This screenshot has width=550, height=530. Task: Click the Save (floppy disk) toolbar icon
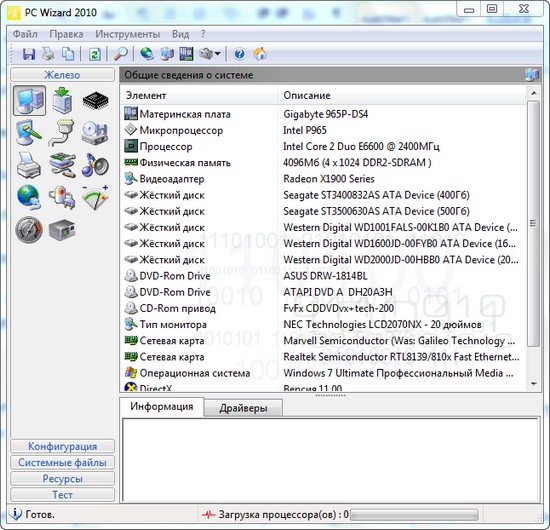click(x=29, y=54)
